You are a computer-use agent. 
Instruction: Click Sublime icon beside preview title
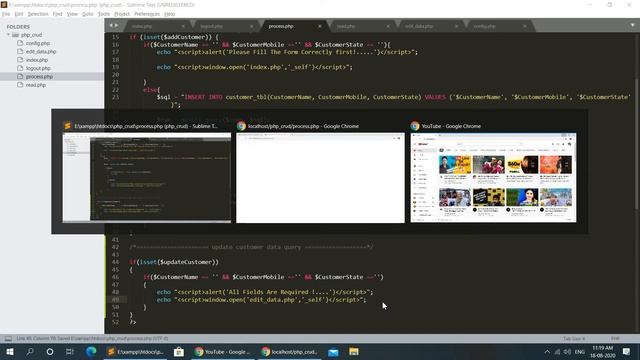pyautogui.click(x=67, y=126)
